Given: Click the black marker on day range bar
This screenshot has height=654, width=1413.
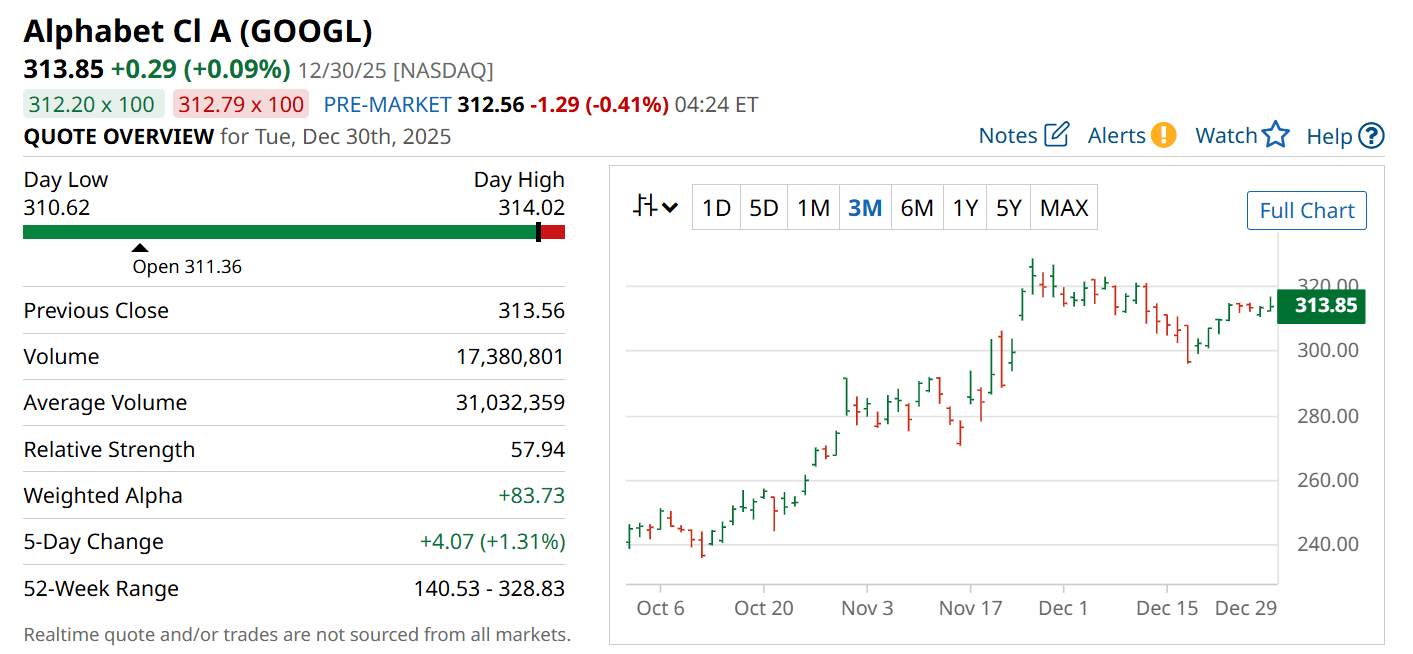Looking at the screenshot, I should (x=538, y=232).
